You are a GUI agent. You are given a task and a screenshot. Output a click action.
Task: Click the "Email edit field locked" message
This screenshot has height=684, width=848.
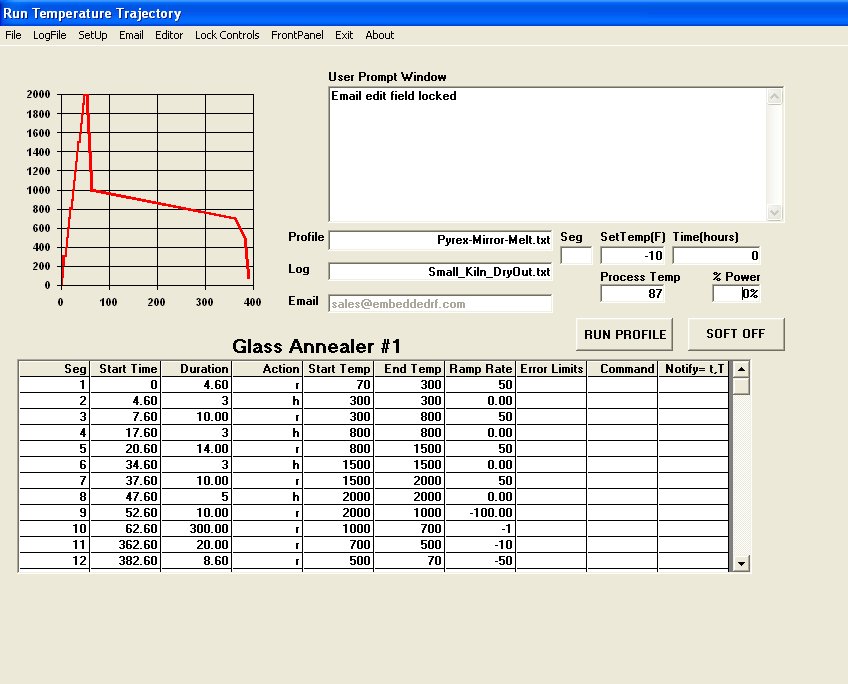tap(394, 96)
